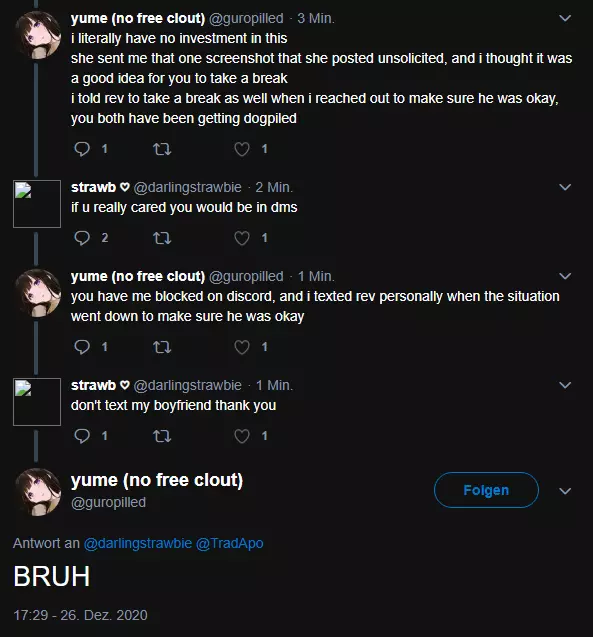
Task: Open @TradApo mention link
Action: click(229, 543)
